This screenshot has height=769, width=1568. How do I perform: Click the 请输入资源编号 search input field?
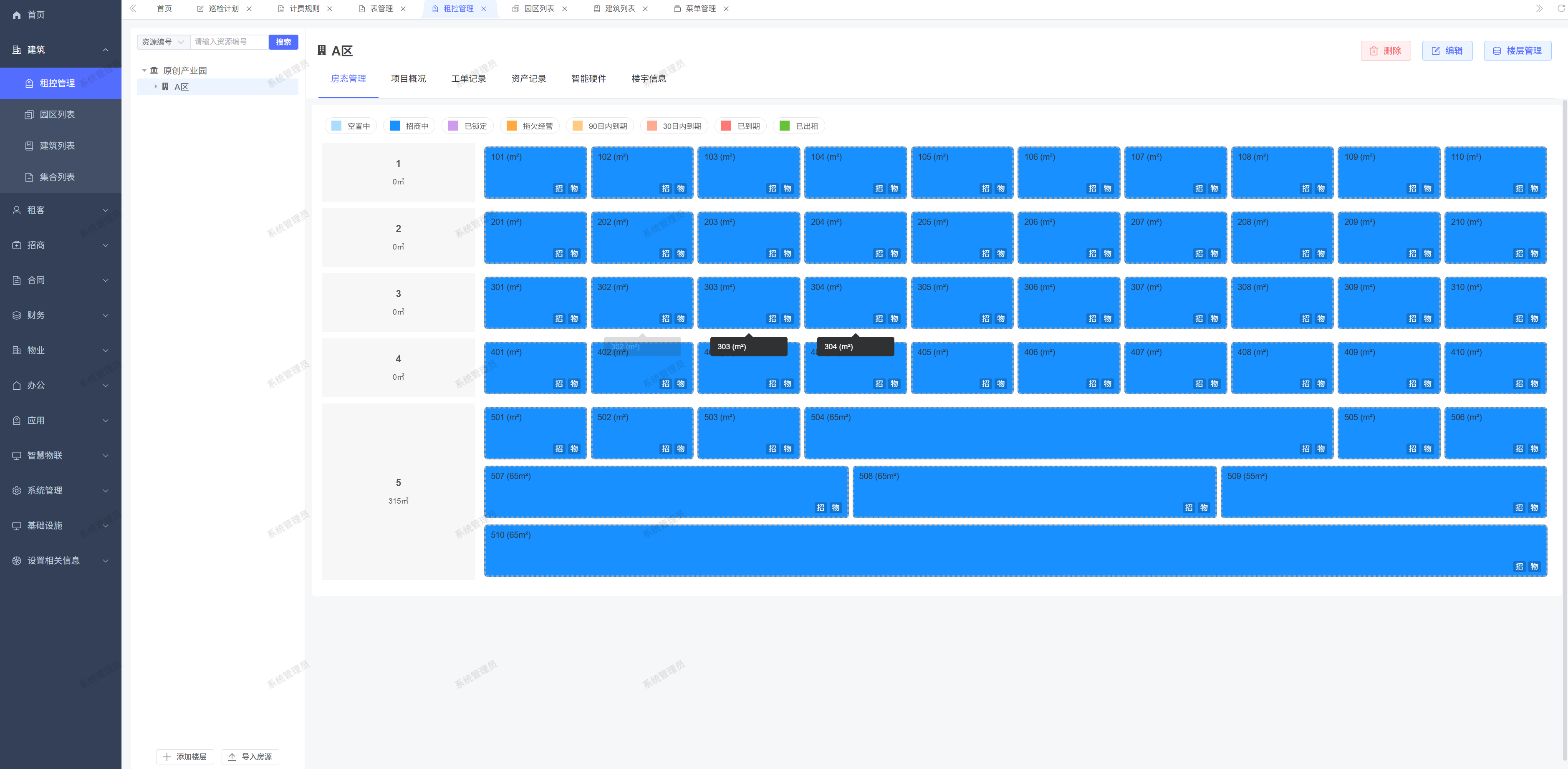229,42
